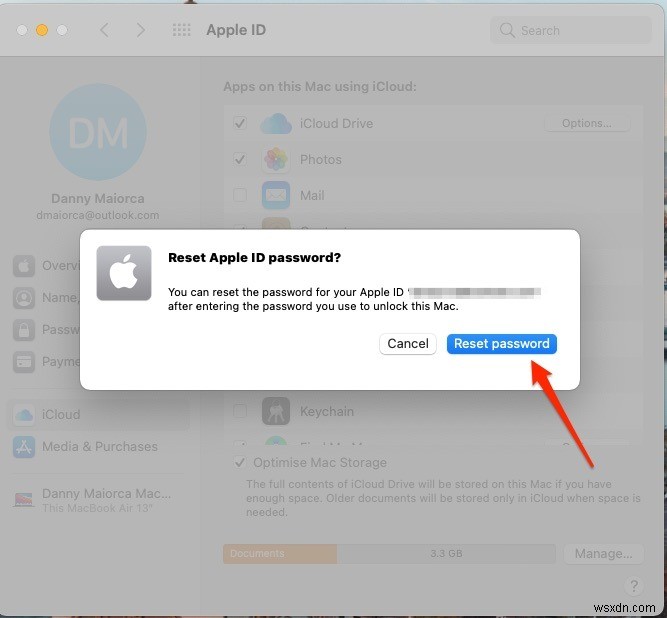Select Danny Maiorca MacBook Air device

[98, 500]
